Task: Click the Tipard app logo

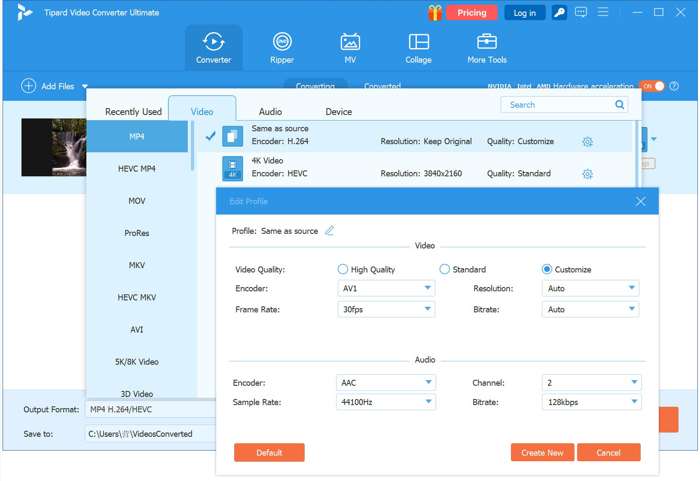Action: pyautogui.click(x=24, y=12)
